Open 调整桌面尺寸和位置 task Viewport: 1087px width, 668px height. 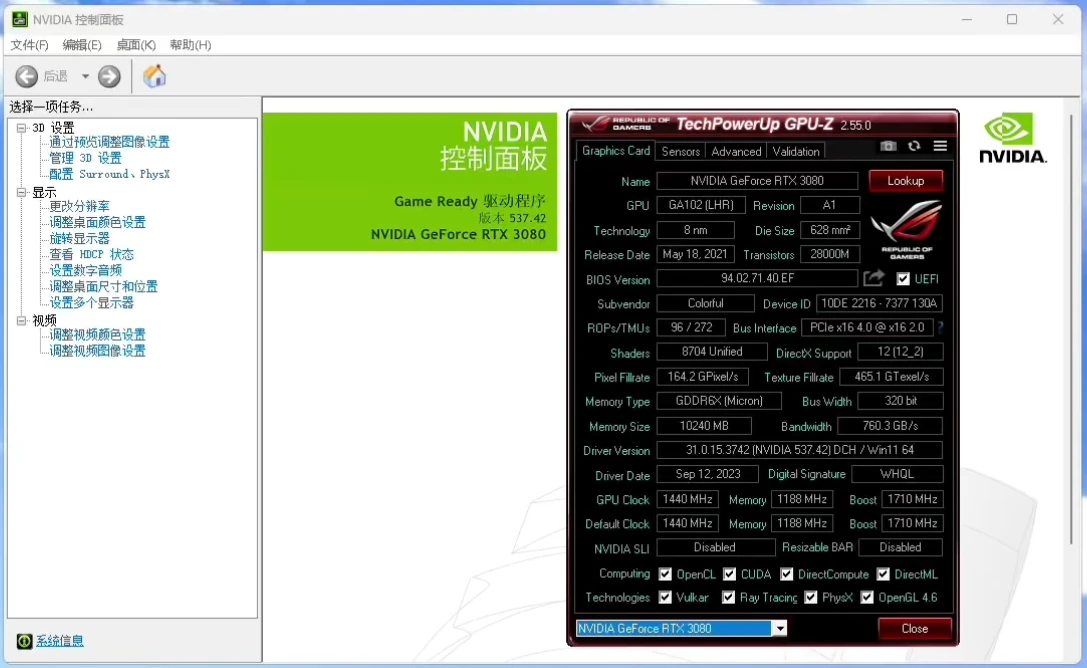103,286
